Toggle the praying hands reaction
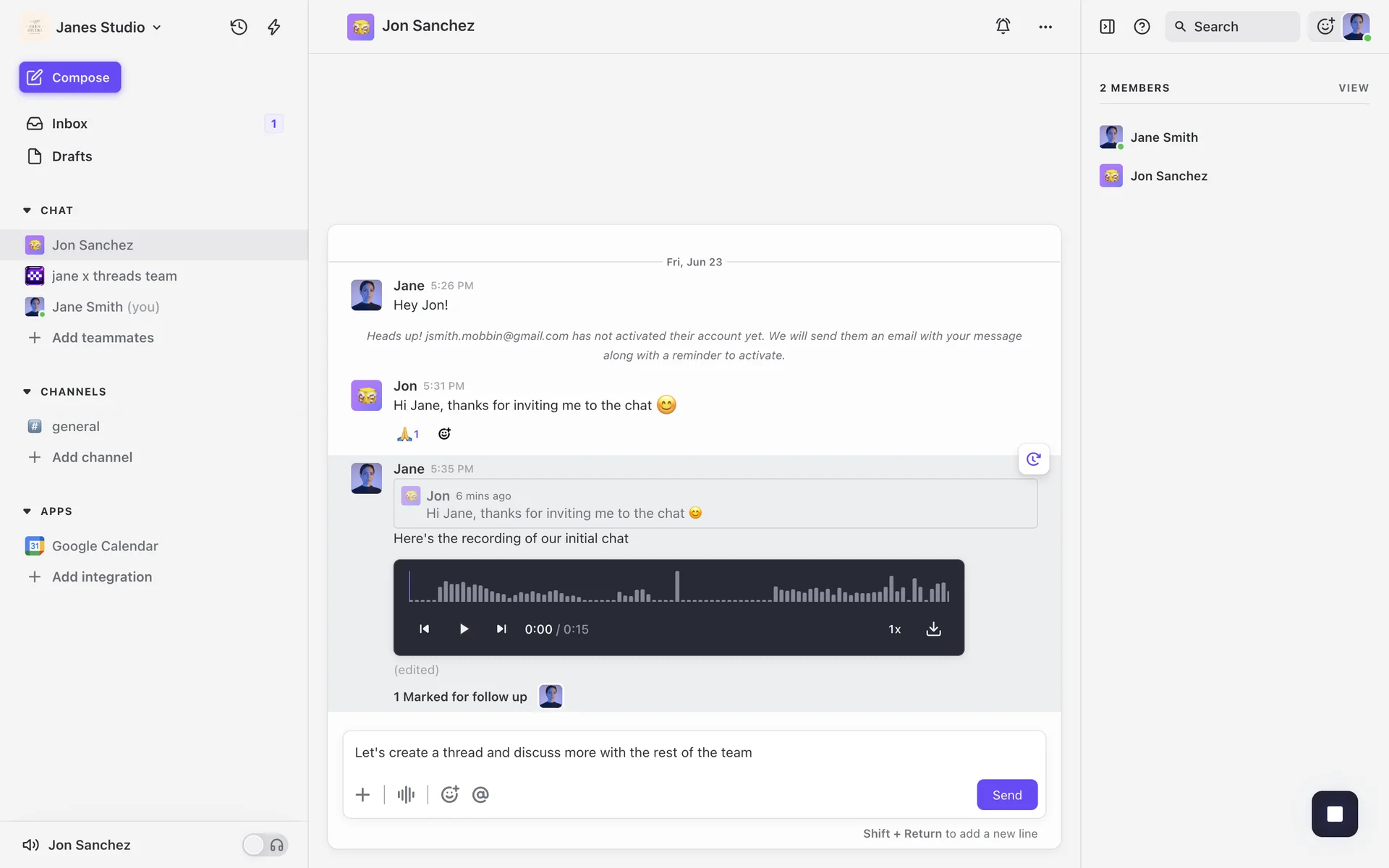1389x868 pixels. pyautogui.click(x=408, y=434)
